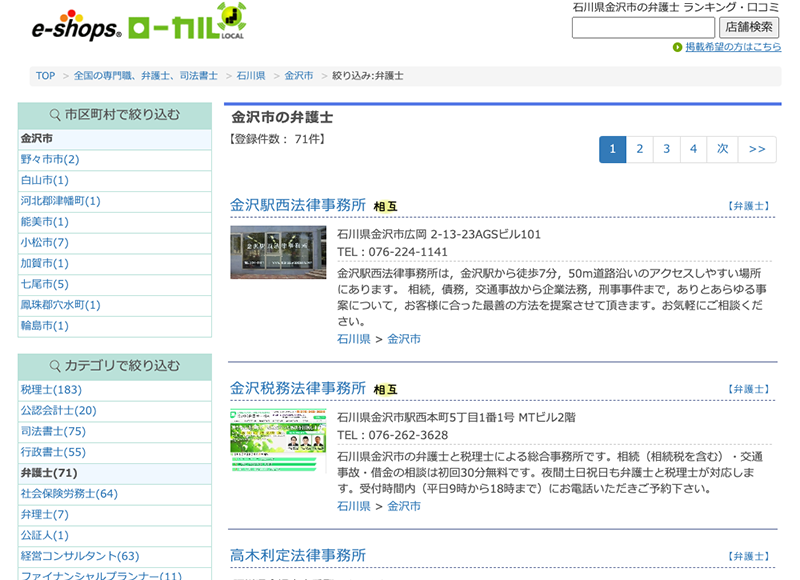800x580 pixels.
Task: Click the 相互 badge next to 金沢税務法律事務所
Action: (x=385, y=389)
